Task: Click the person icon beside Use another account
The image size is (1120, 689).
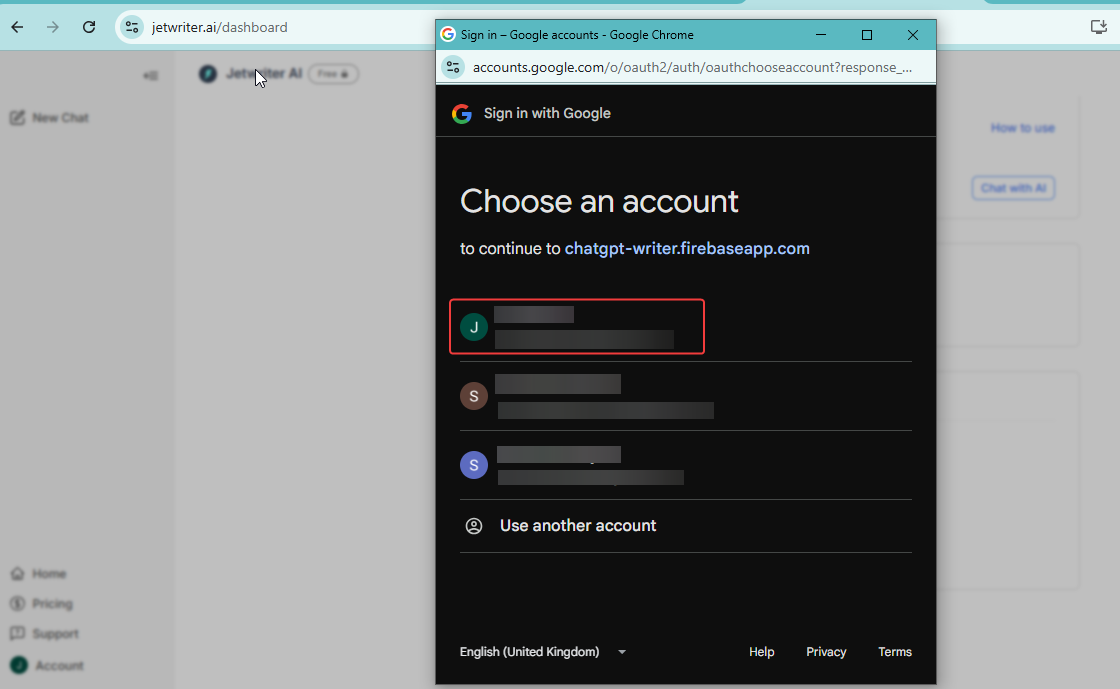Action: (x=474, y=526)
